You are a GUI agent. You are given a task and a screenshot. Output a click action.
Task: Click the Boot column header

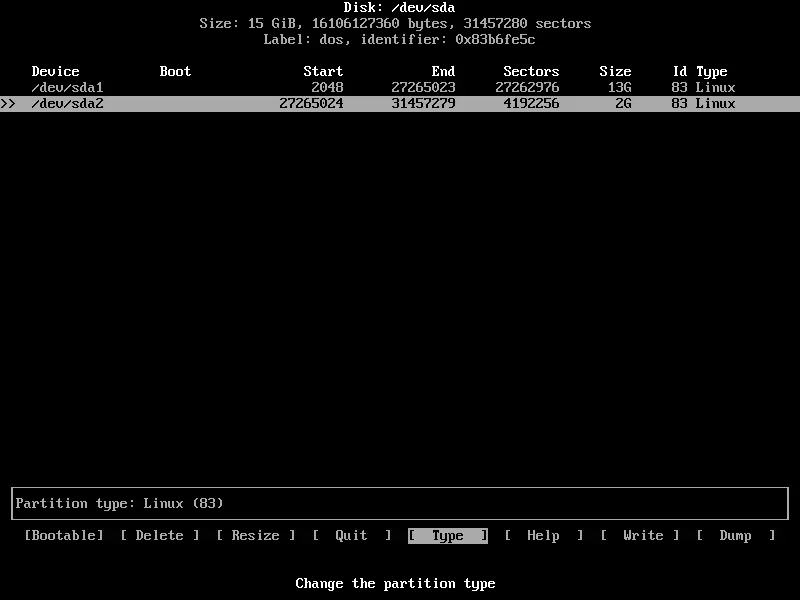pyautogui.click(x=175, y=71)
